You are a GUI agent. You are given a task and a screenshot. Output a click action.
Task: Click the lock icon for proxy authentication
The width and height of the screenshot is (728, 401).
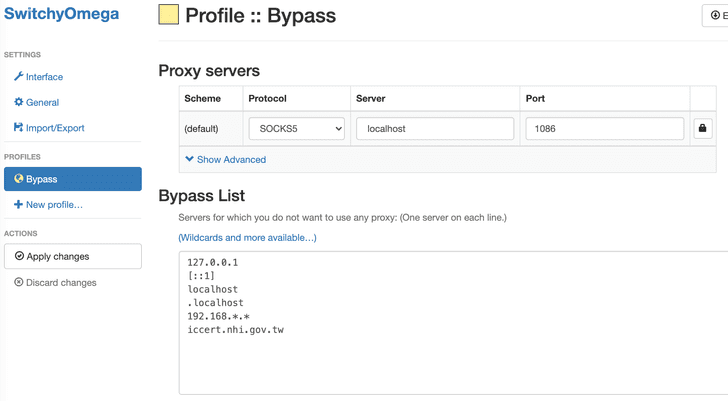click(702, 129)
